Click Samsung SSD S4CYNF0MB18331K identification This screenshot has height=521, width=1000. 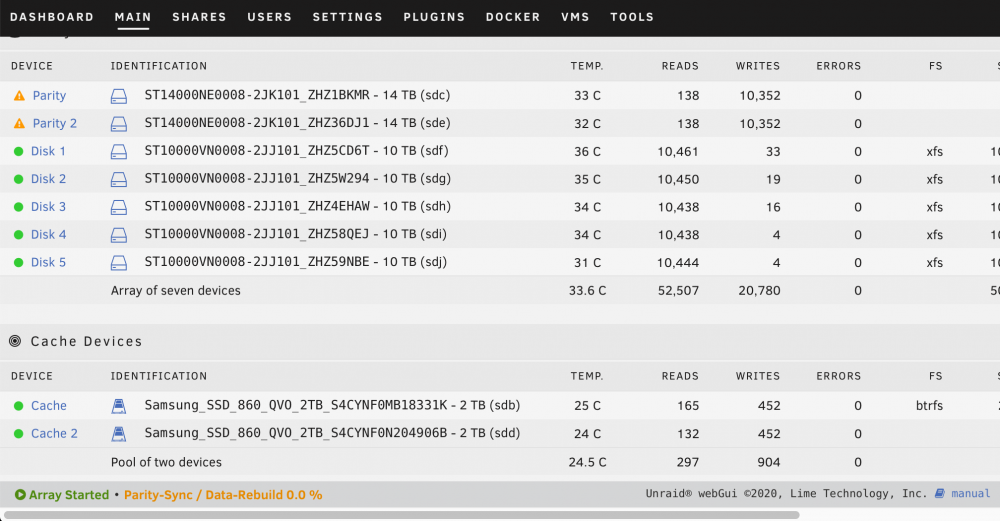[296, 405]
